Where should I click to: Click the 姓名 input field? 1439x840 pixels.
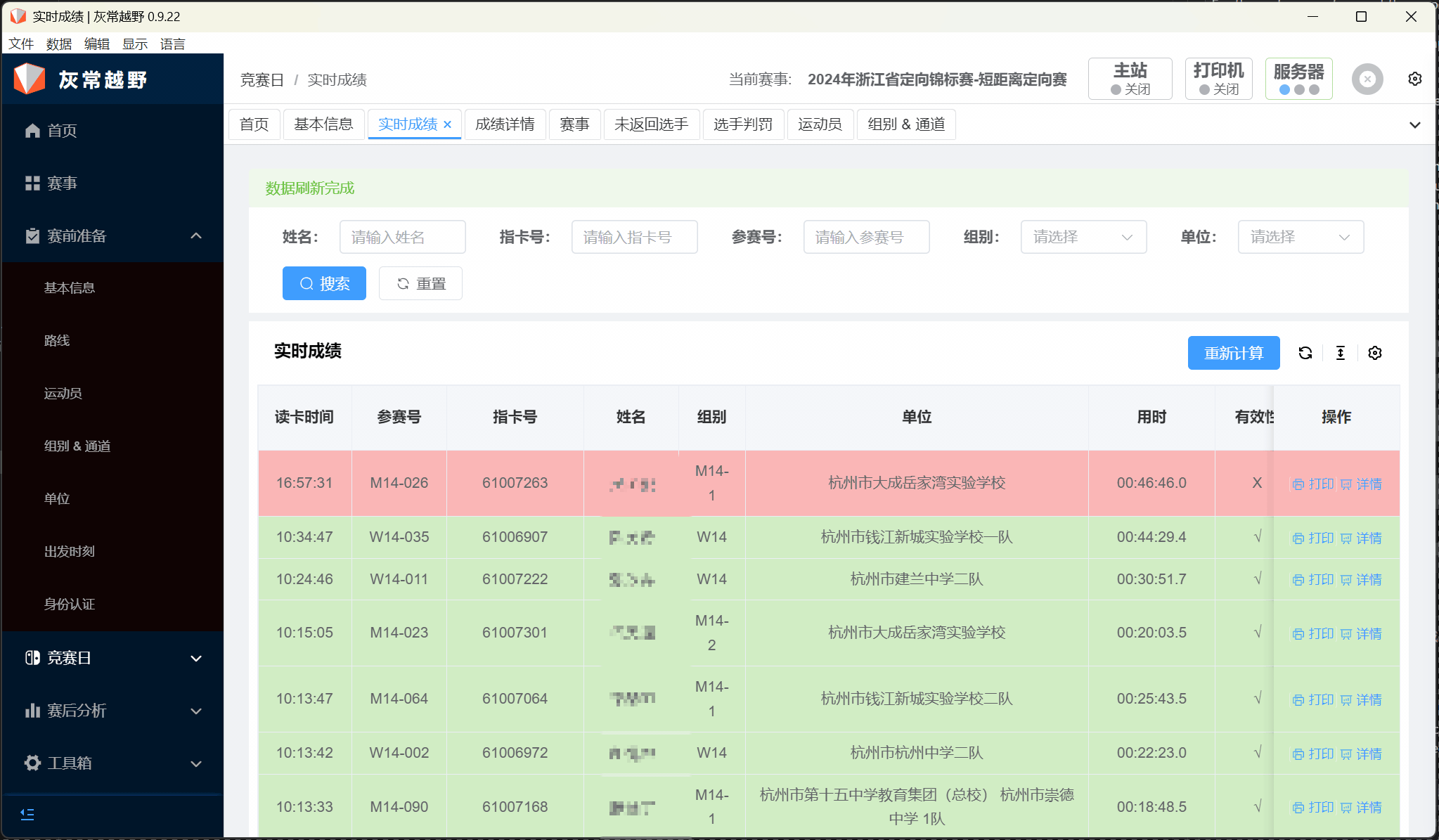(403, 237)
